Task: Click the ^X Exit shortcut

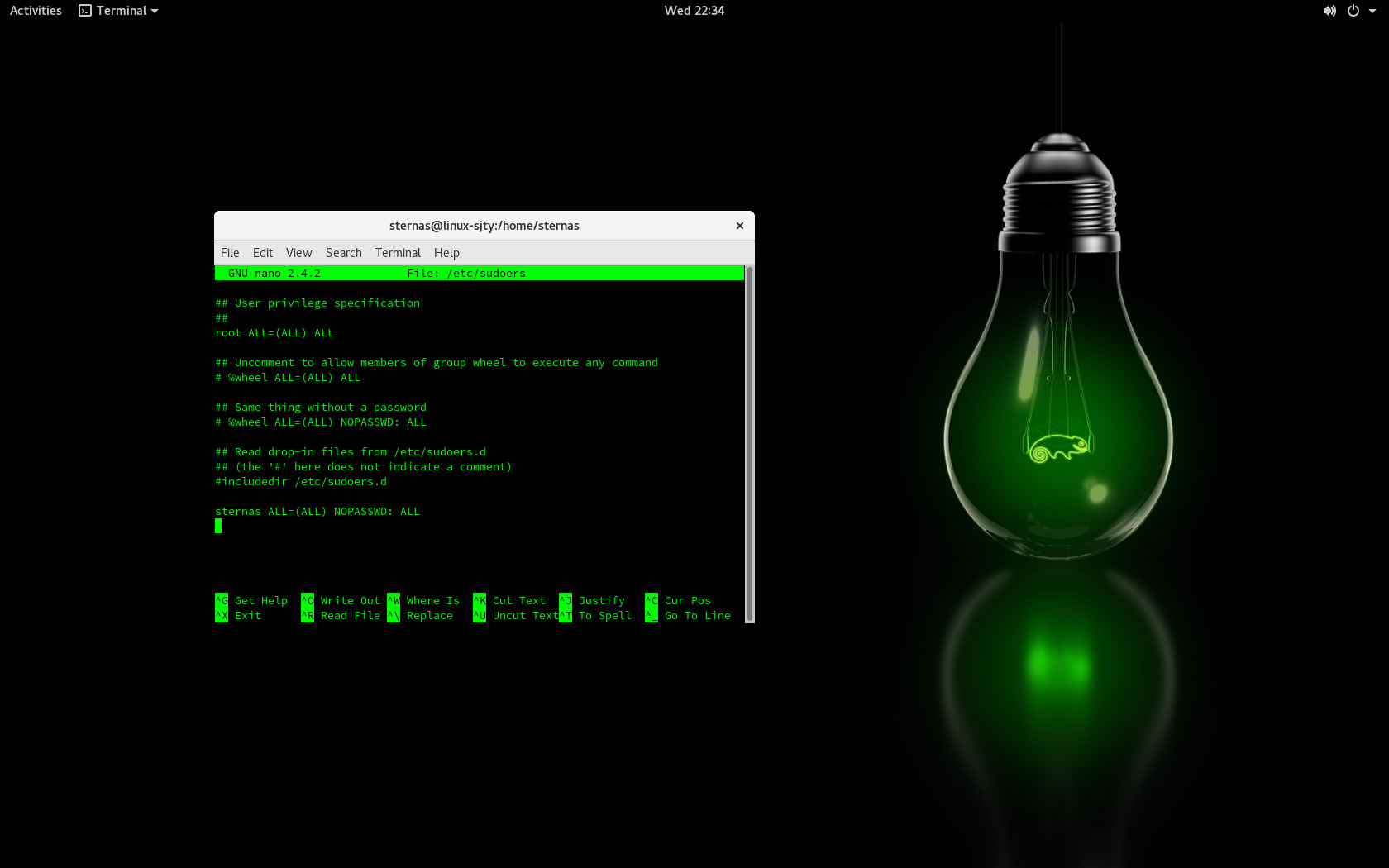Action: click(x=238, y=616)
